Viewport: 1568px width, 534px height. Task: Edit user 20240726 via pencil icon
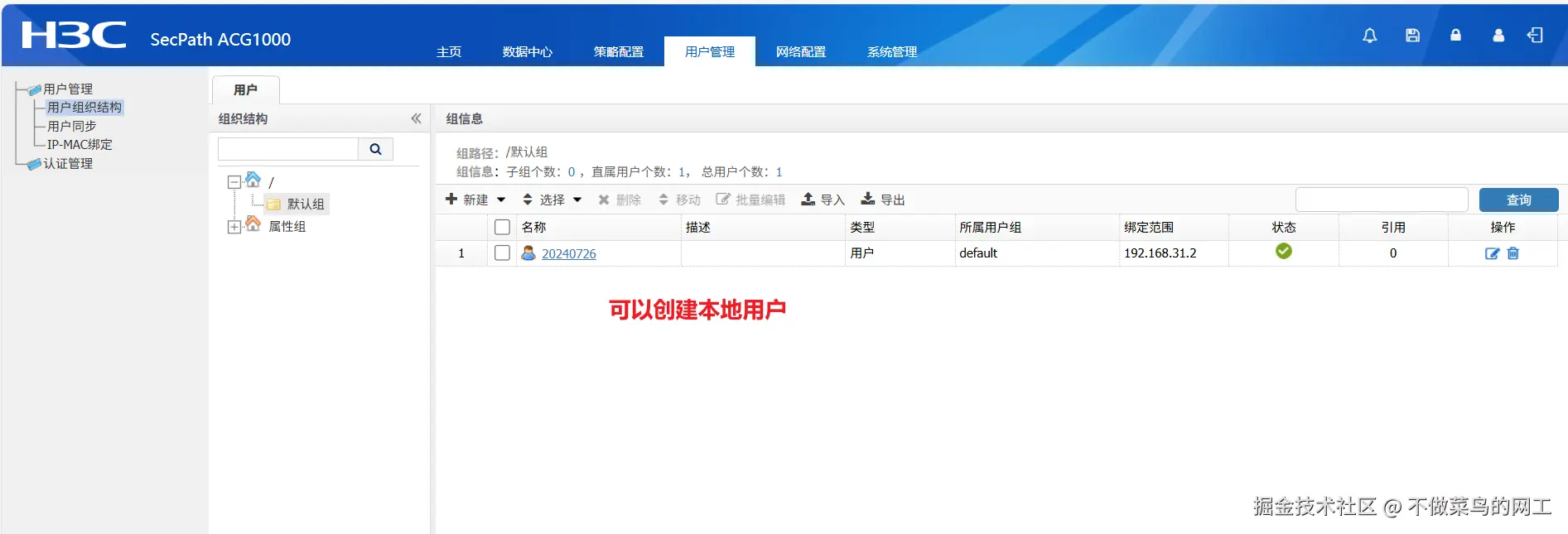pyautogui.click(x=1492, y=253)
